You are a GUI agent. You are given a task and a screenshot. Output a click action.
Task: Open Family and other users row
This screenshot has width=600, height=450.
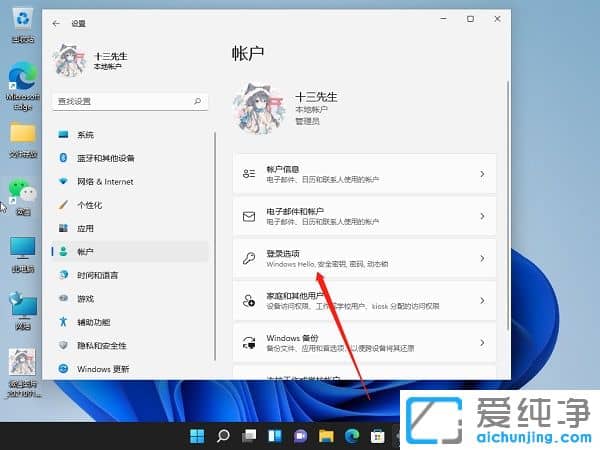pyautogui.click(x=365, y=300)
